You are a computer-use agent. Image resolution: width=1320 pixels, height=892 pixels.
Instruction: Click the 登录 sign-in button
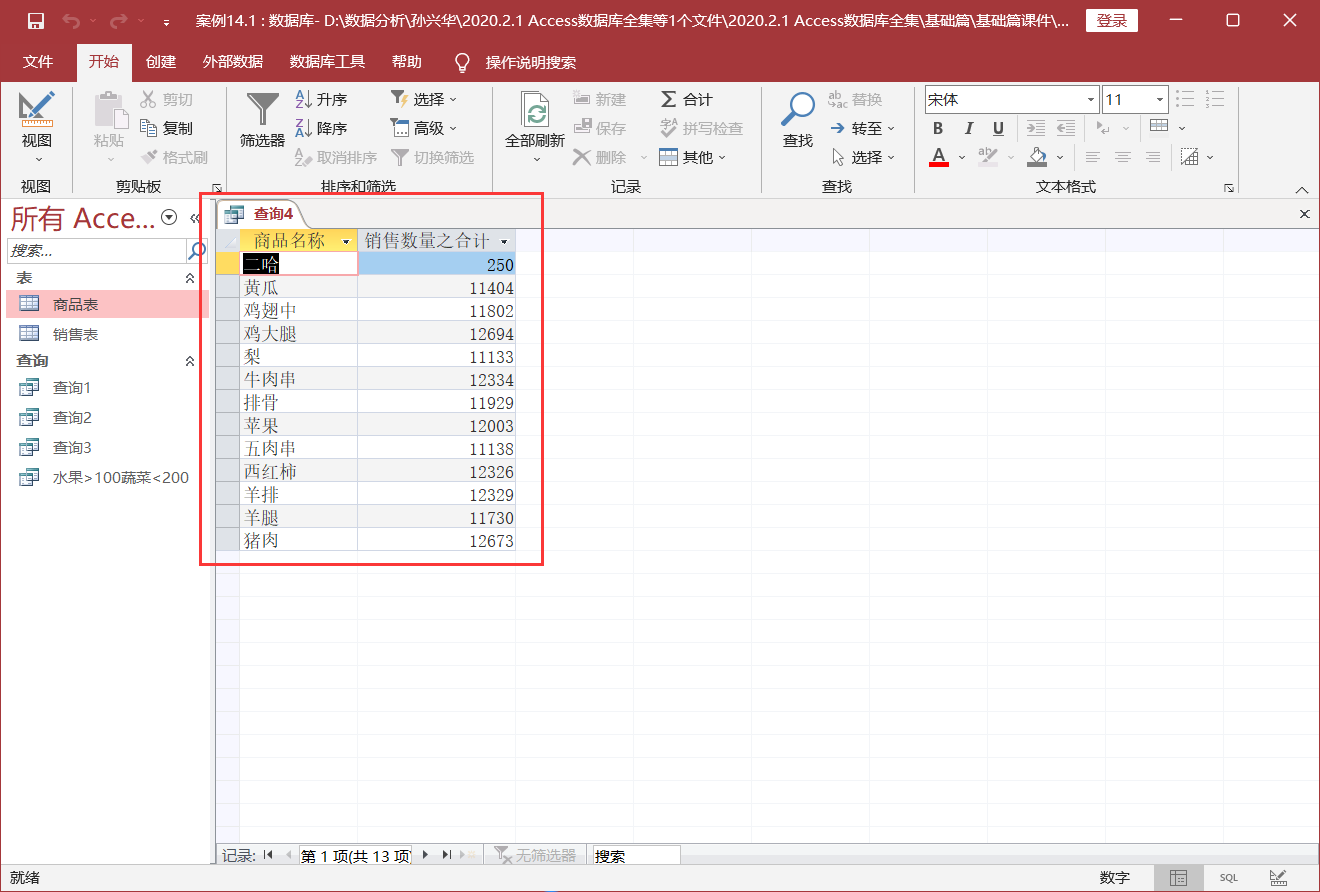coord(1112,21)
